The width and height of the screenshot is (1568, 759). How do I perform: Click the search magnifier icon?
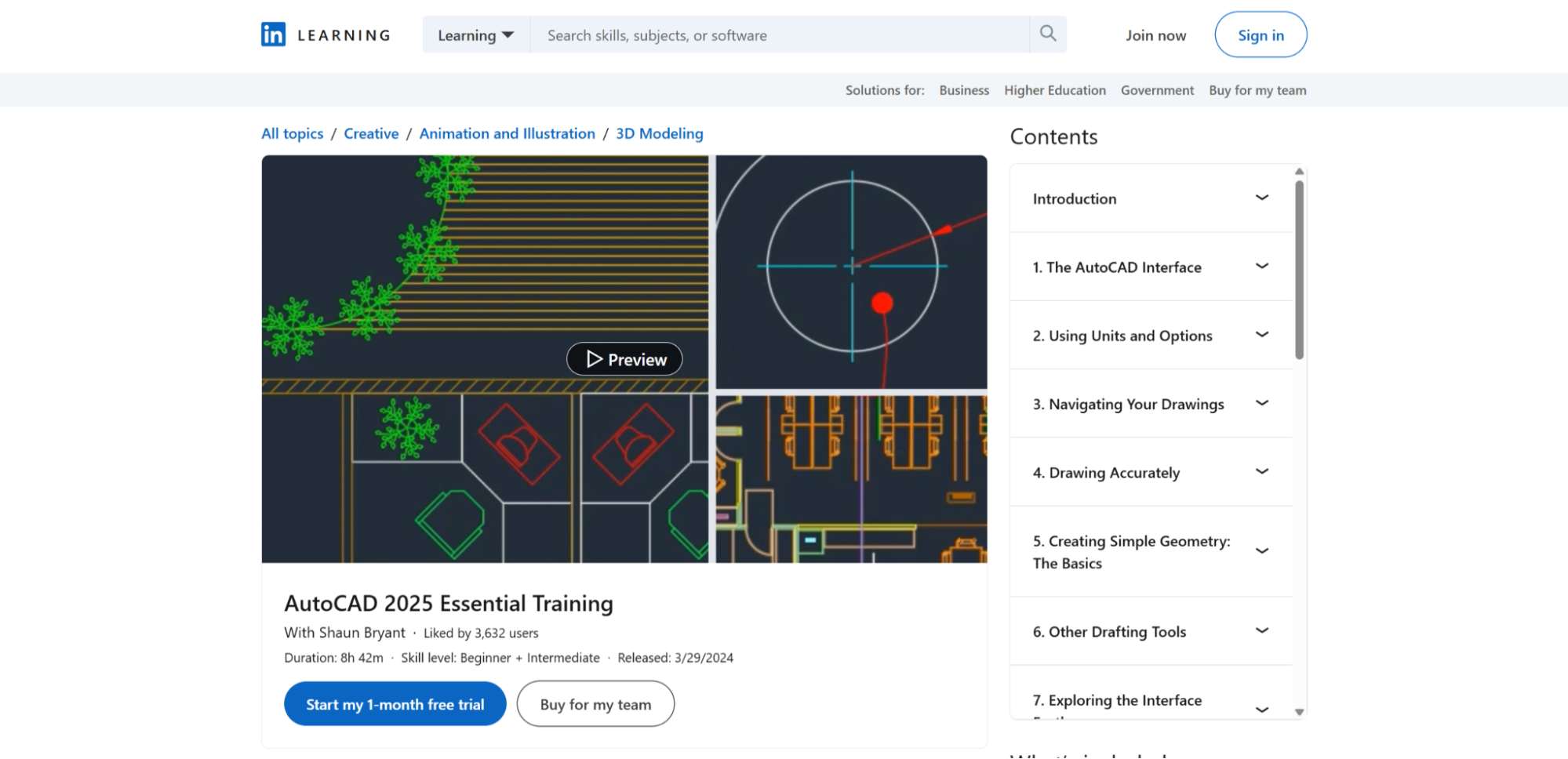[1048, 34]
